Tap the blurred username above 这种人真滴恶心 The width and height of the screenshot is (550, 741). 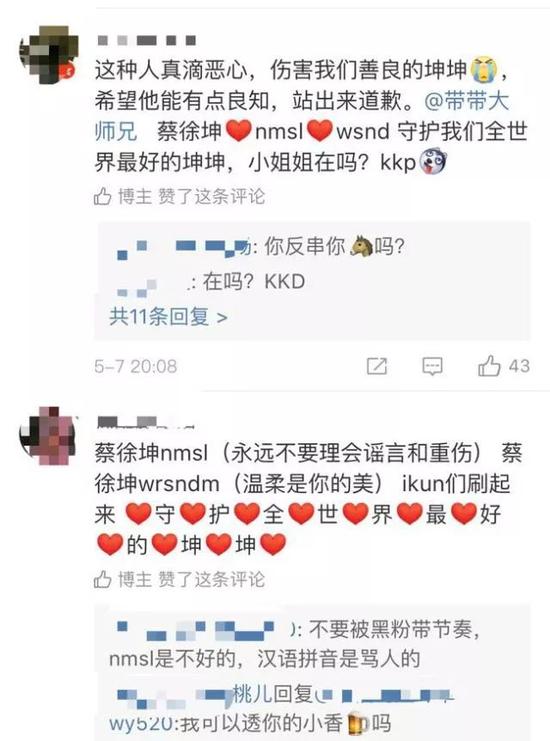[x=146, y=41]
